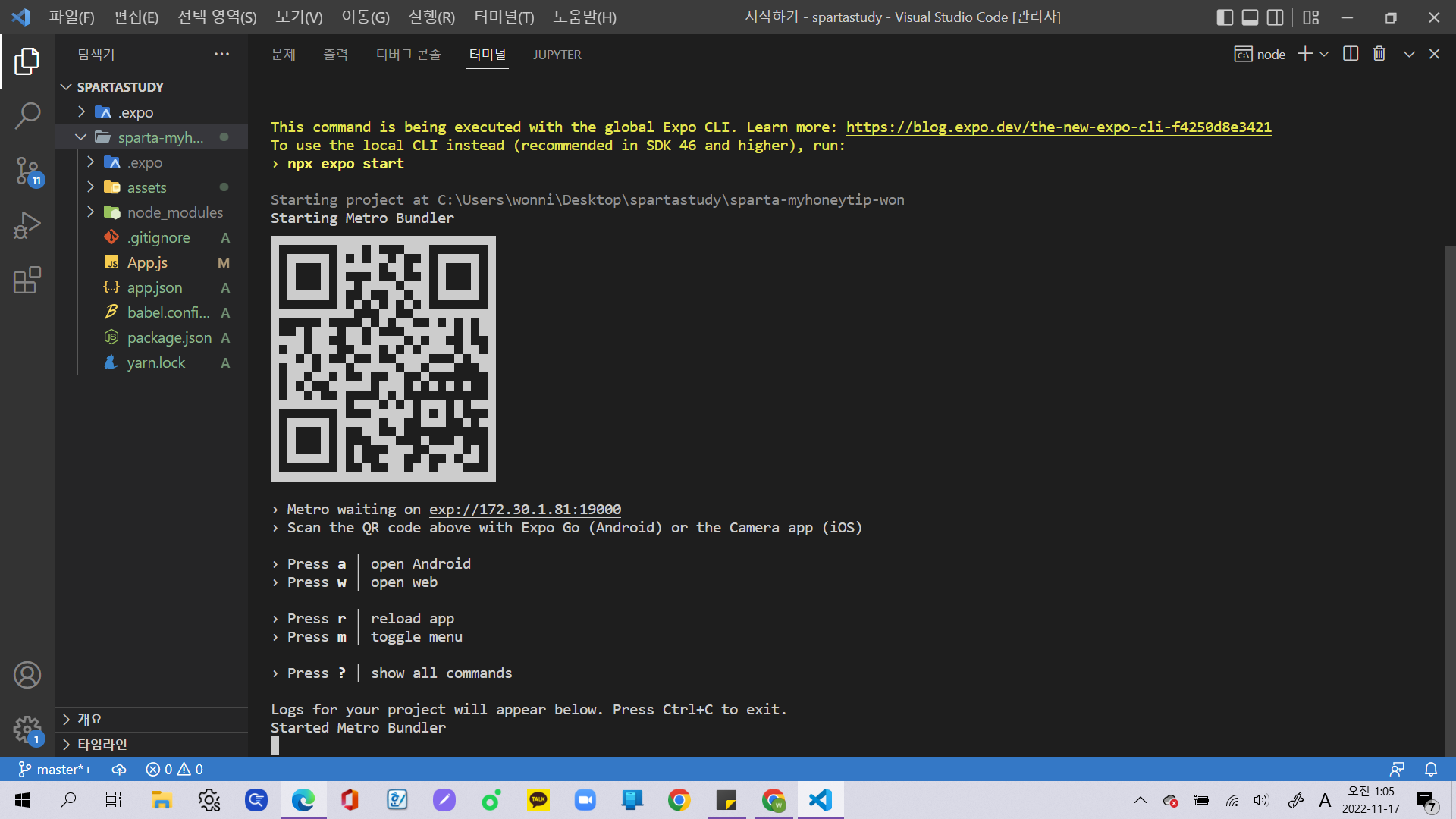Open the Manage gear icon

[28, 730]
